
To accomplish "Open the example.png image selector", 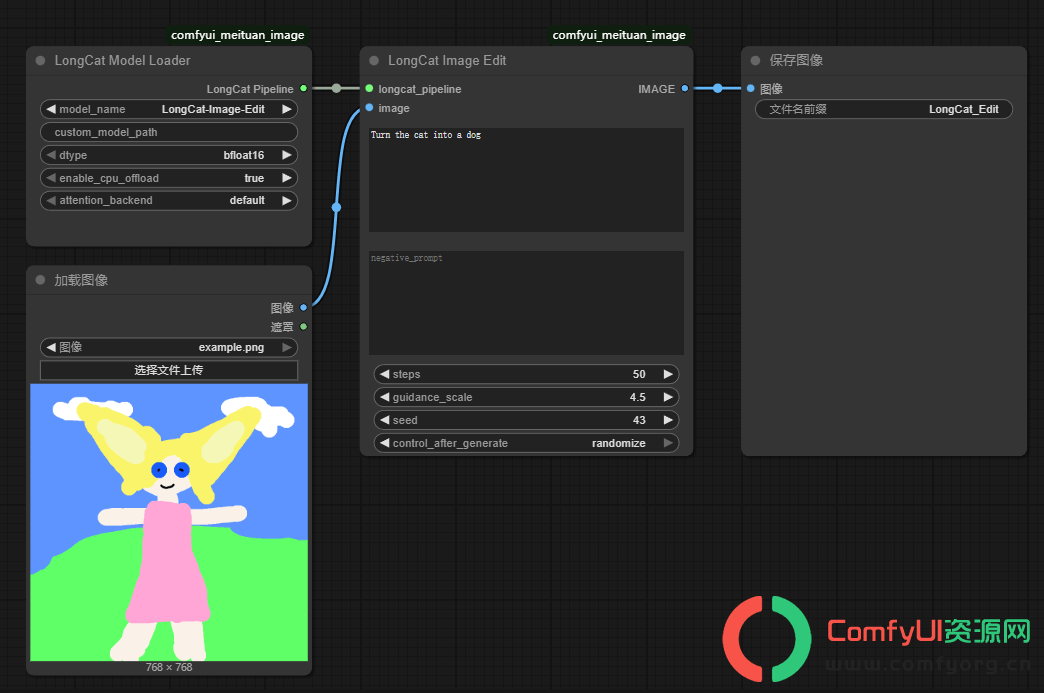I will coord(169,347).
